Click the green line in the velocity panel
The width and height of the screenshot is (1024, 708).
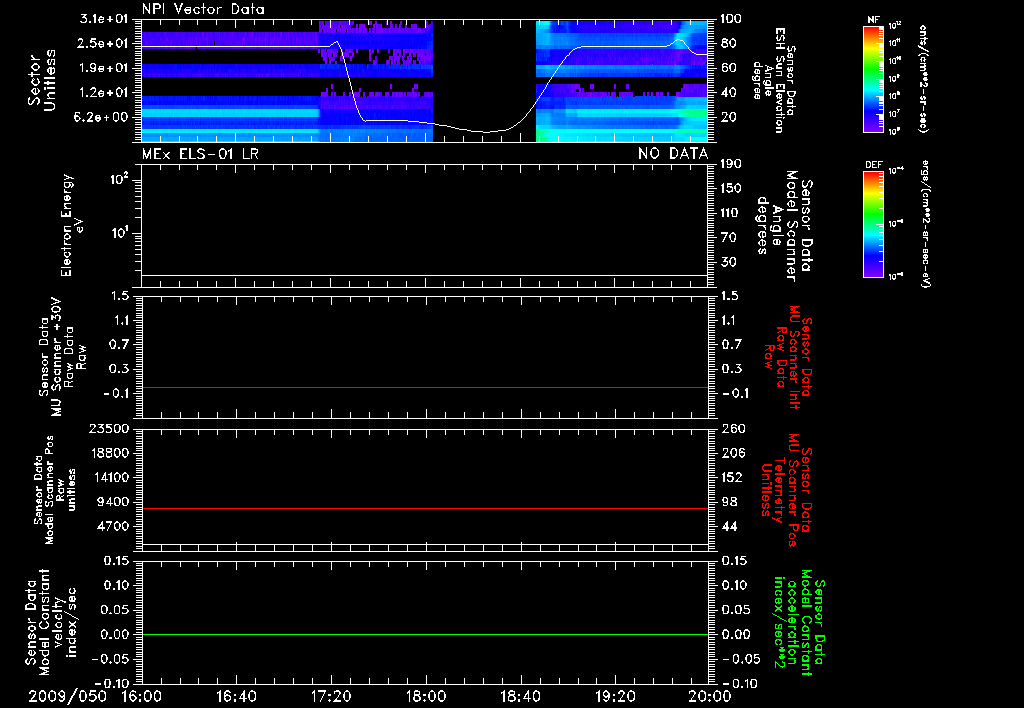point(425,634)
